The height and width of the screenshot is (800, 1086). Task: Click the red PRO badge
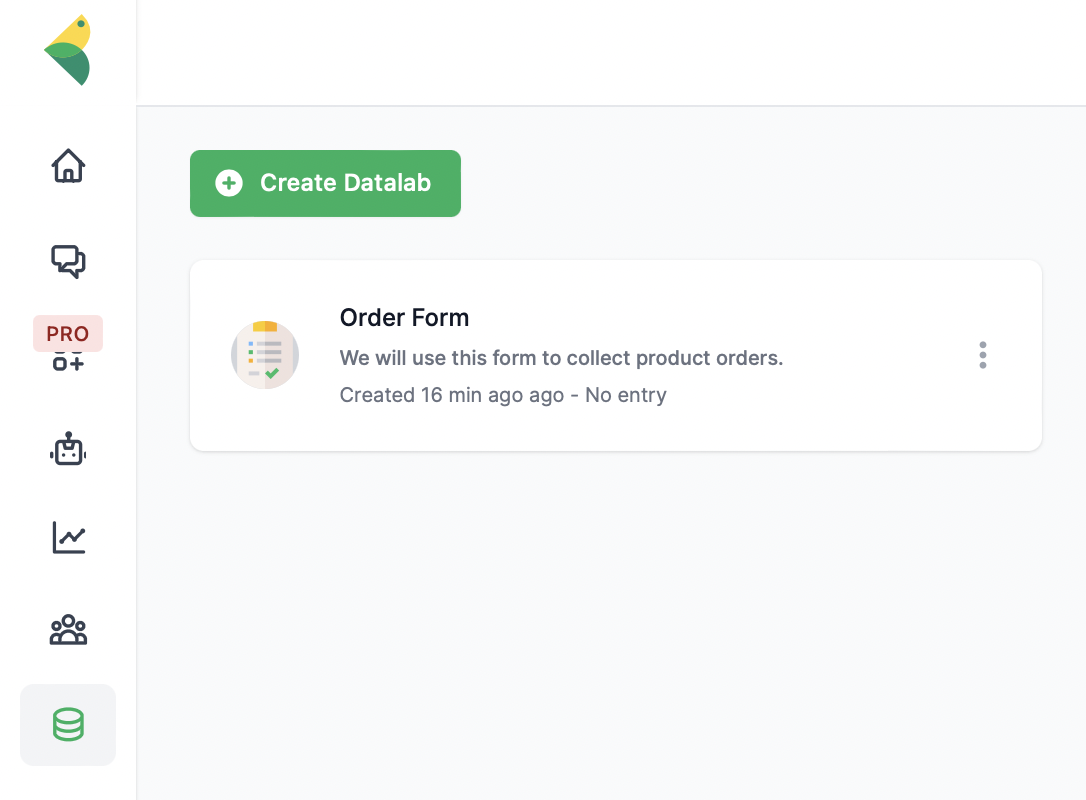click(x=68, y=334)
